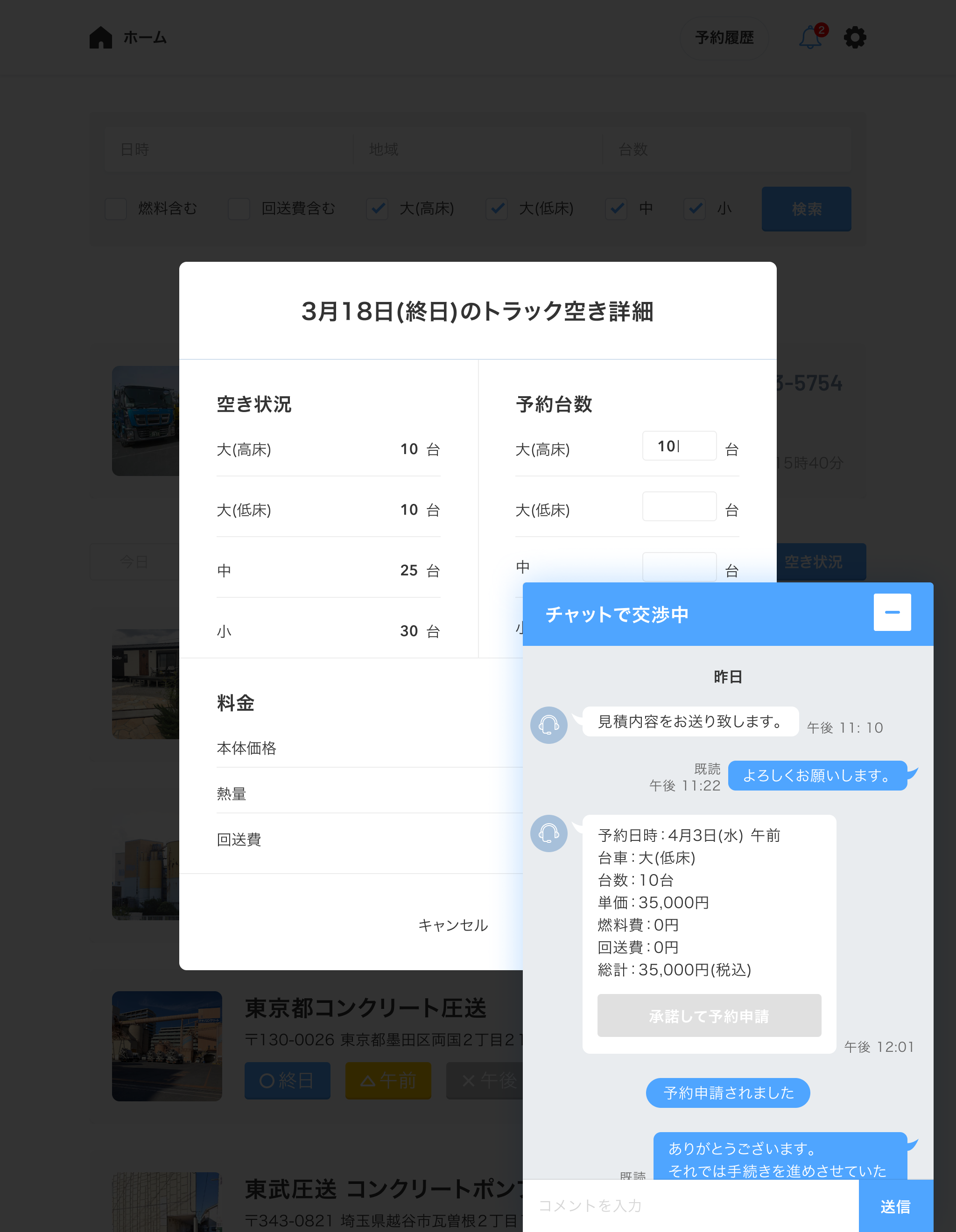Open the blue truck thumbnail image
This screenshot has width=956, height=1232.
[x=146, y=421]
